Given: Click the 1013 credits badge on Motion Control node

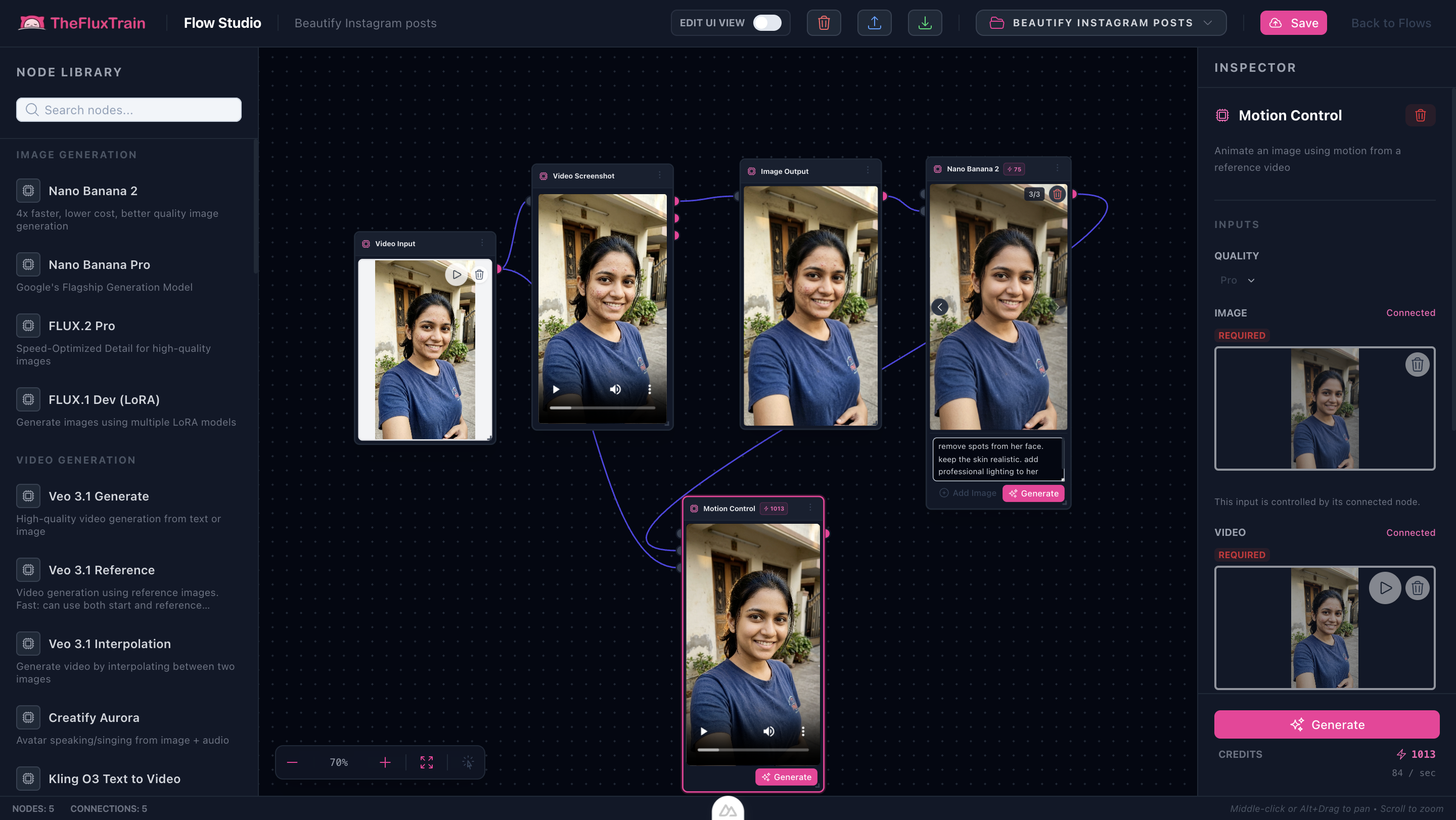Looking at the screenshot, I should (x=774, y=508).
